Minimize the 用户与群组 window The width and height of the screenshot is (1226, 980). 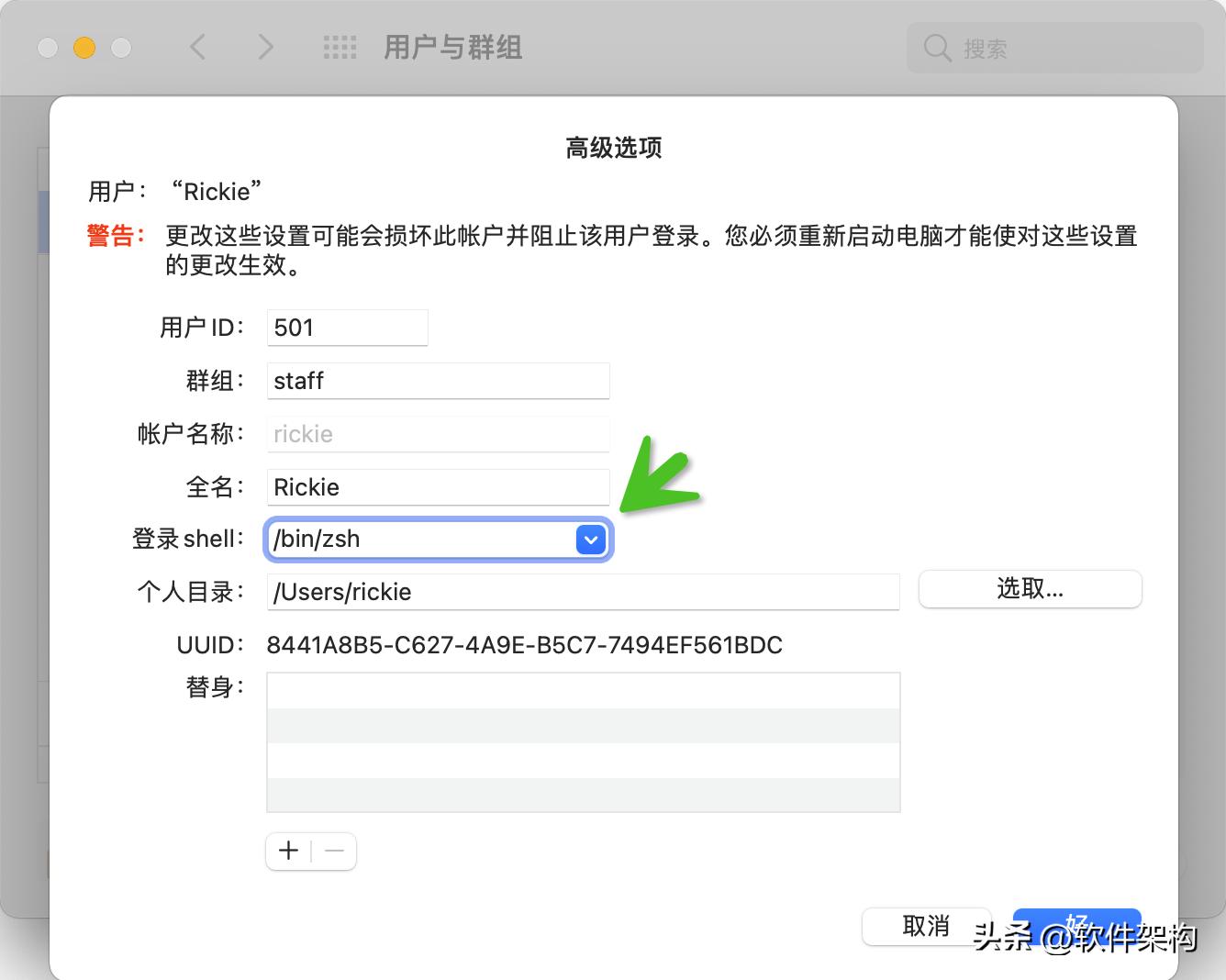[x=83, y=47]
